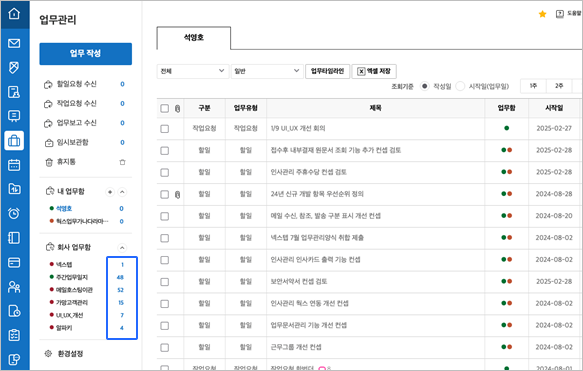Open the 도움말 help icon

pos(560,14)
